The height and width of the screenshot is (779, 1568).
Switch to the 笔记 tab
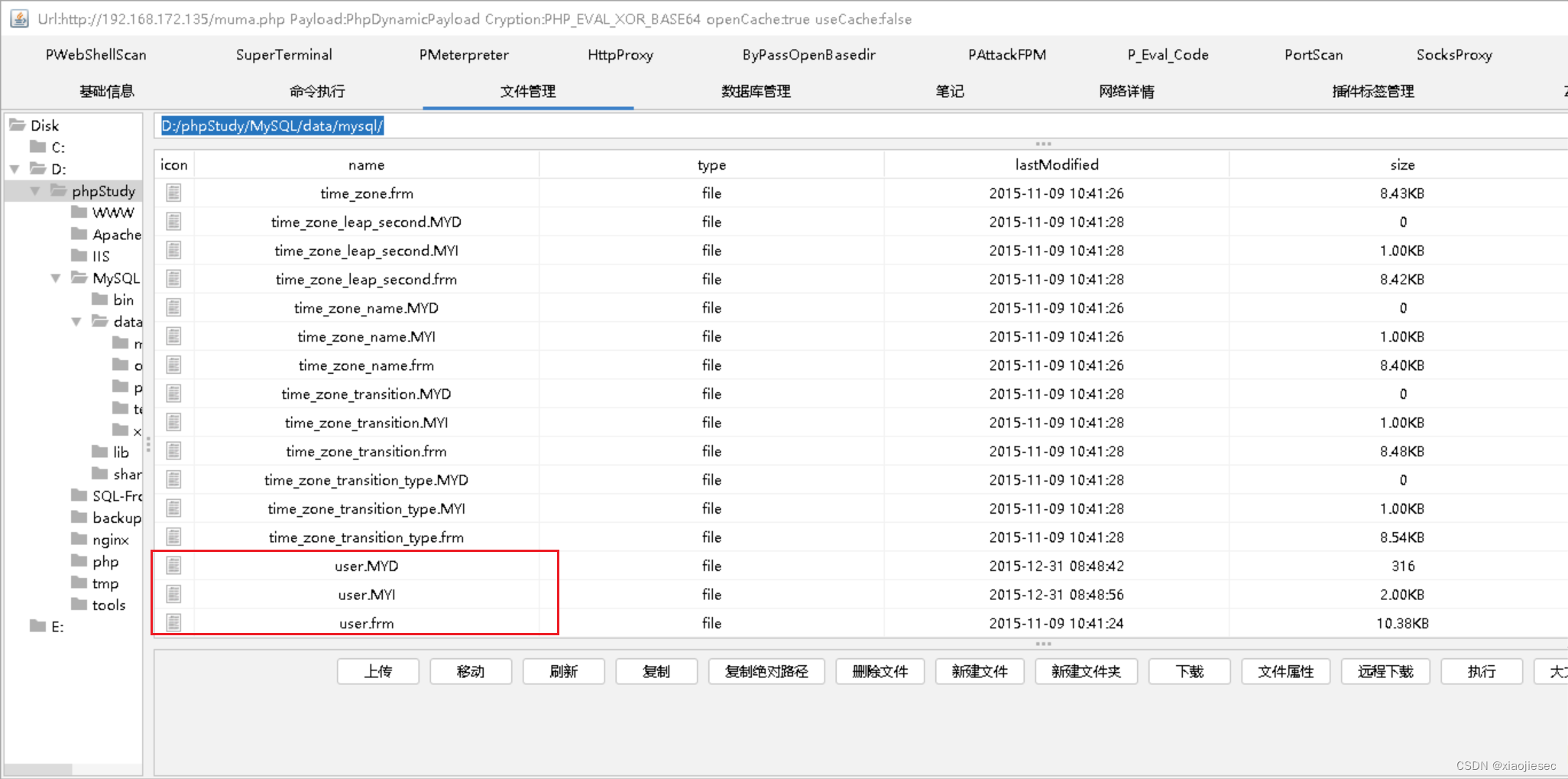950,91
